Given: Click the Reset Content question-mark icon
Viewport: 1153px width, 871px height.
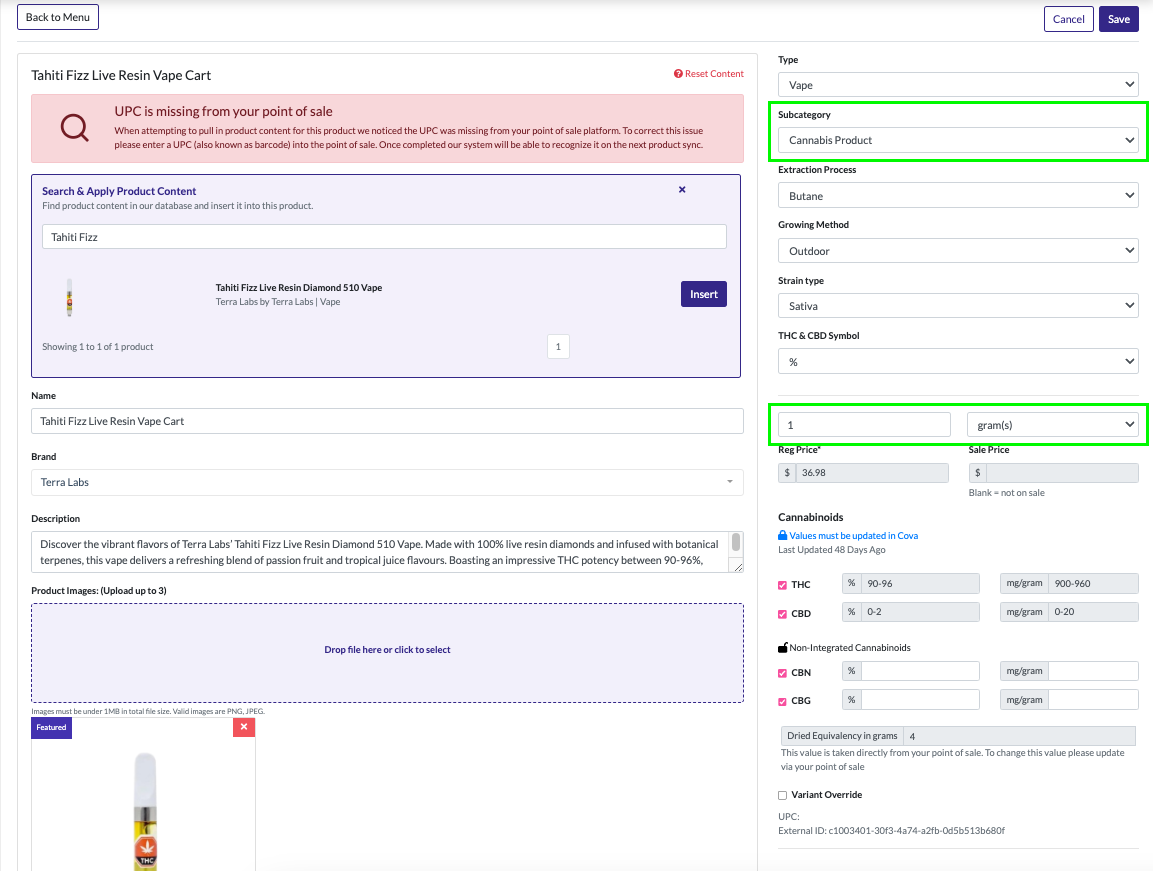Looking at the screenshot, I should (x=678, y=74).
